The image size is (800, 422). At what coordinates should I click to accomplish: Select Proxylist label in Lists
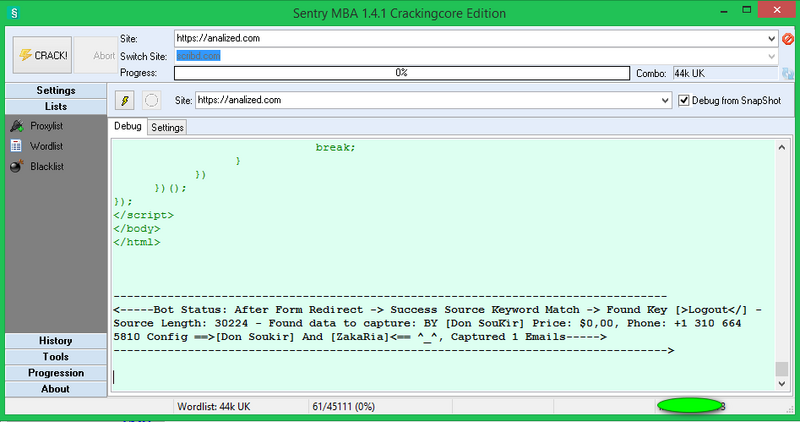(x=46, y=126)
